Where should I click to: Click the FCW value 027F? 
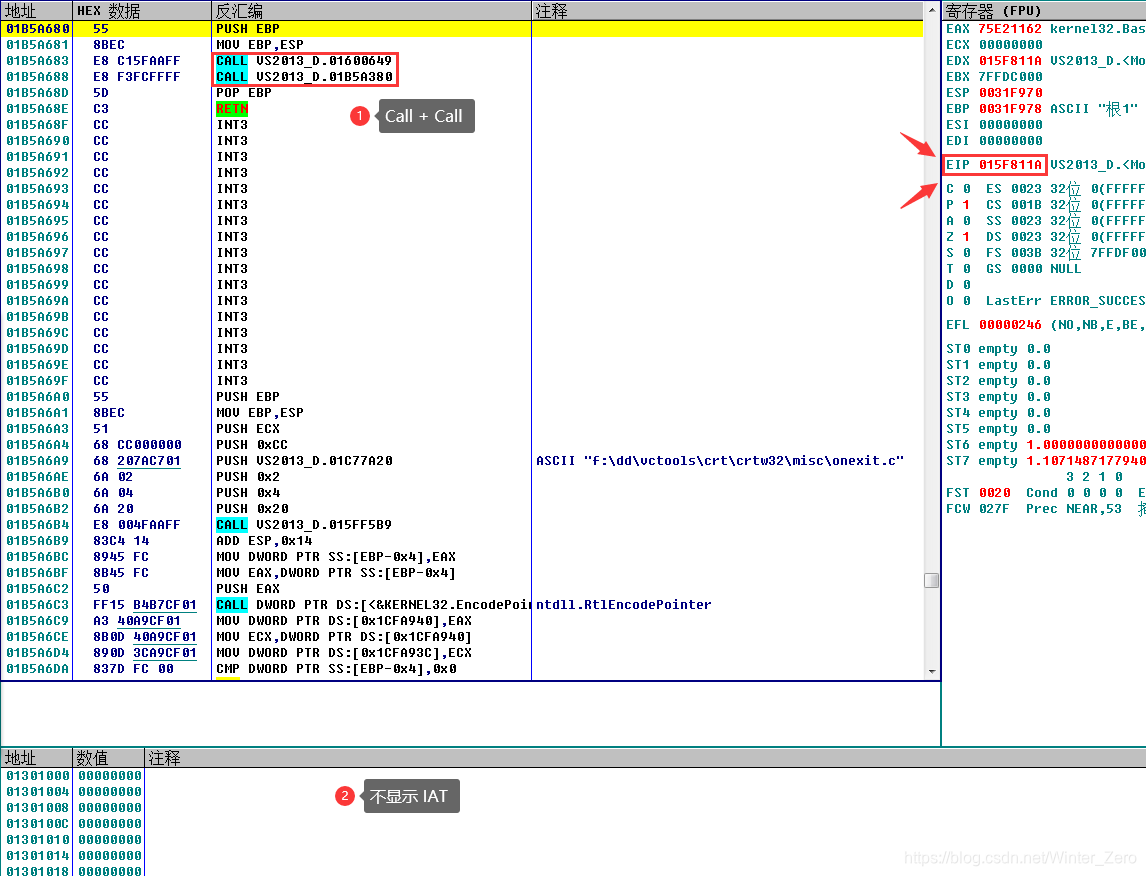995,509
